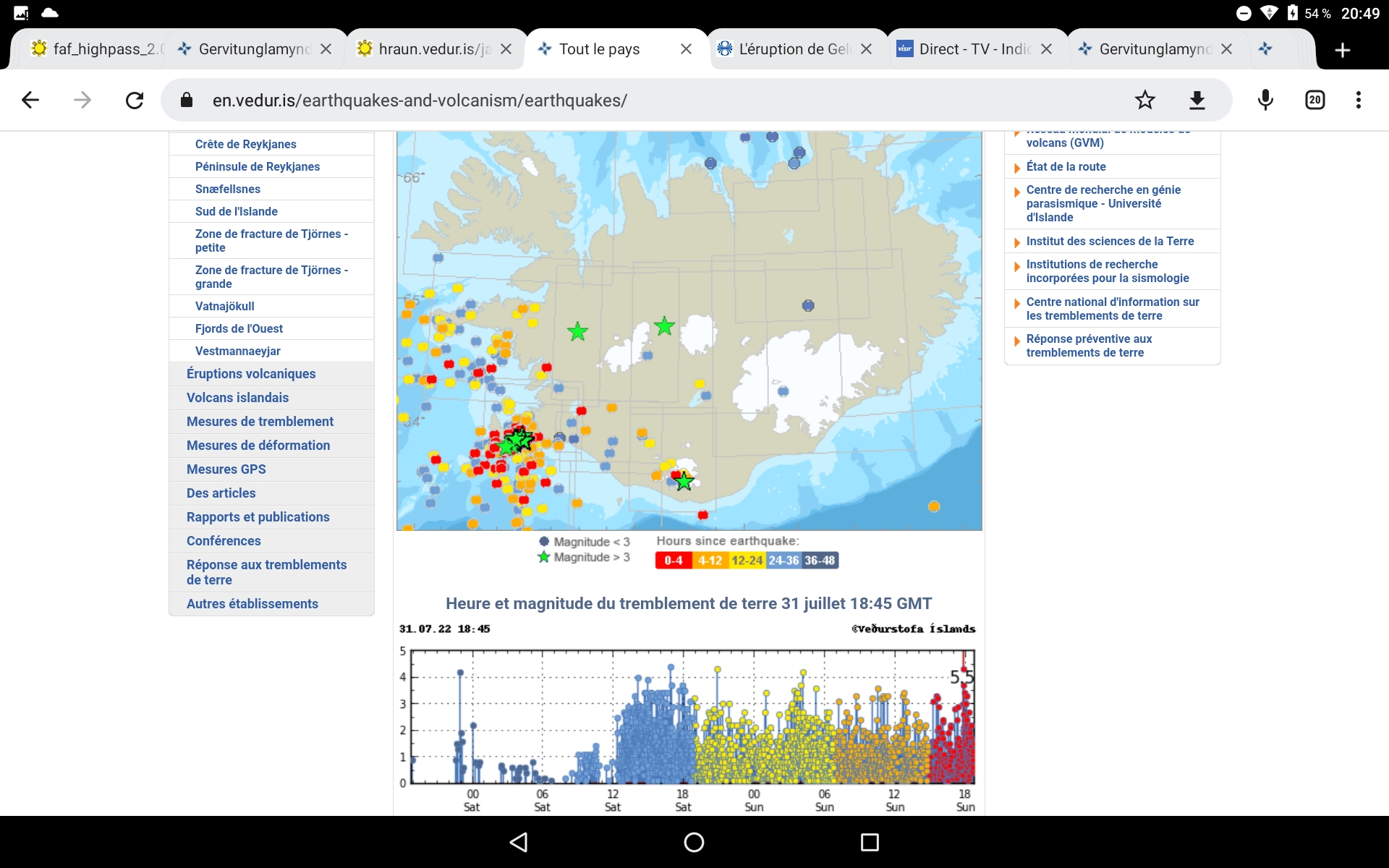This screenshot has width=1389, height=868.
Task: Close the 'Tout le pays' tab
Action: pos(687,49)
